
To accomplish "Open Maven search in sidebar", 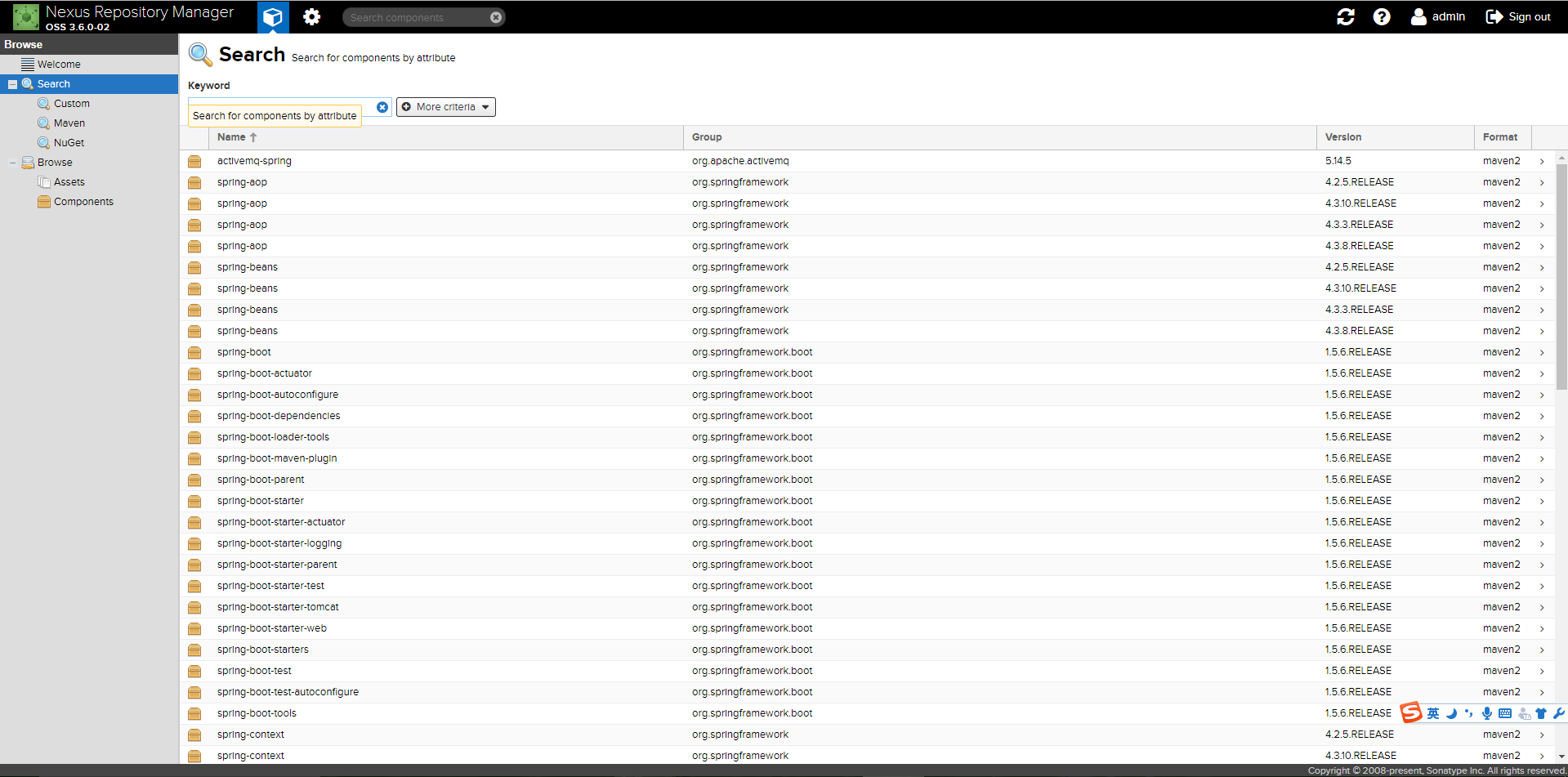I will [x=69, y=123].
